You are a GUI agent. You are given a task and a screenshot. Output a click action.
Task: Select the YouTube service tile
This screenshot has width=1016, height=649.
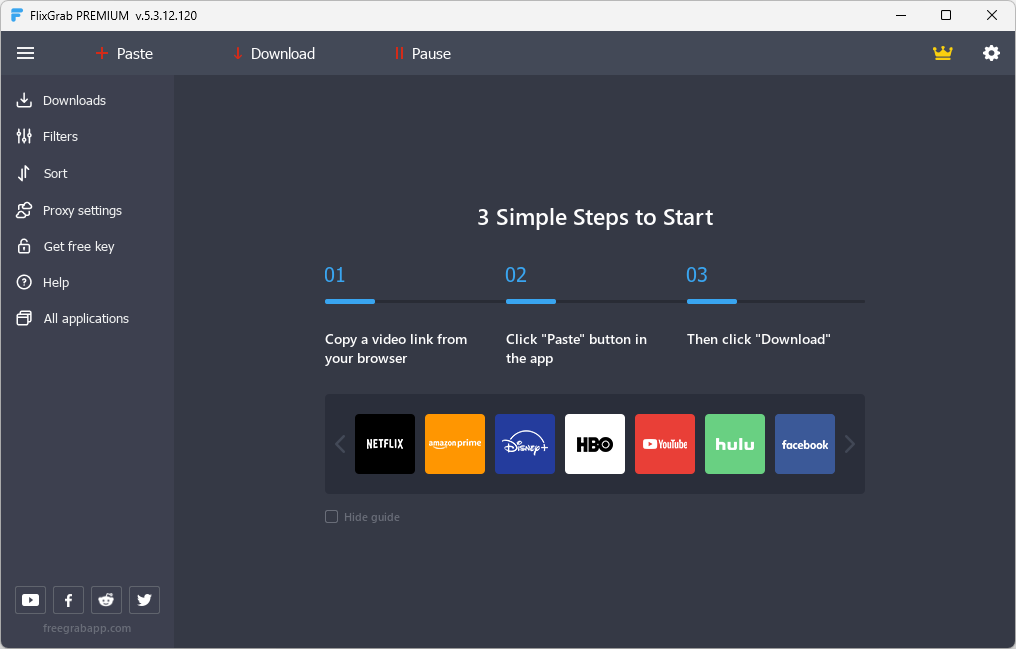click(665, 444)
